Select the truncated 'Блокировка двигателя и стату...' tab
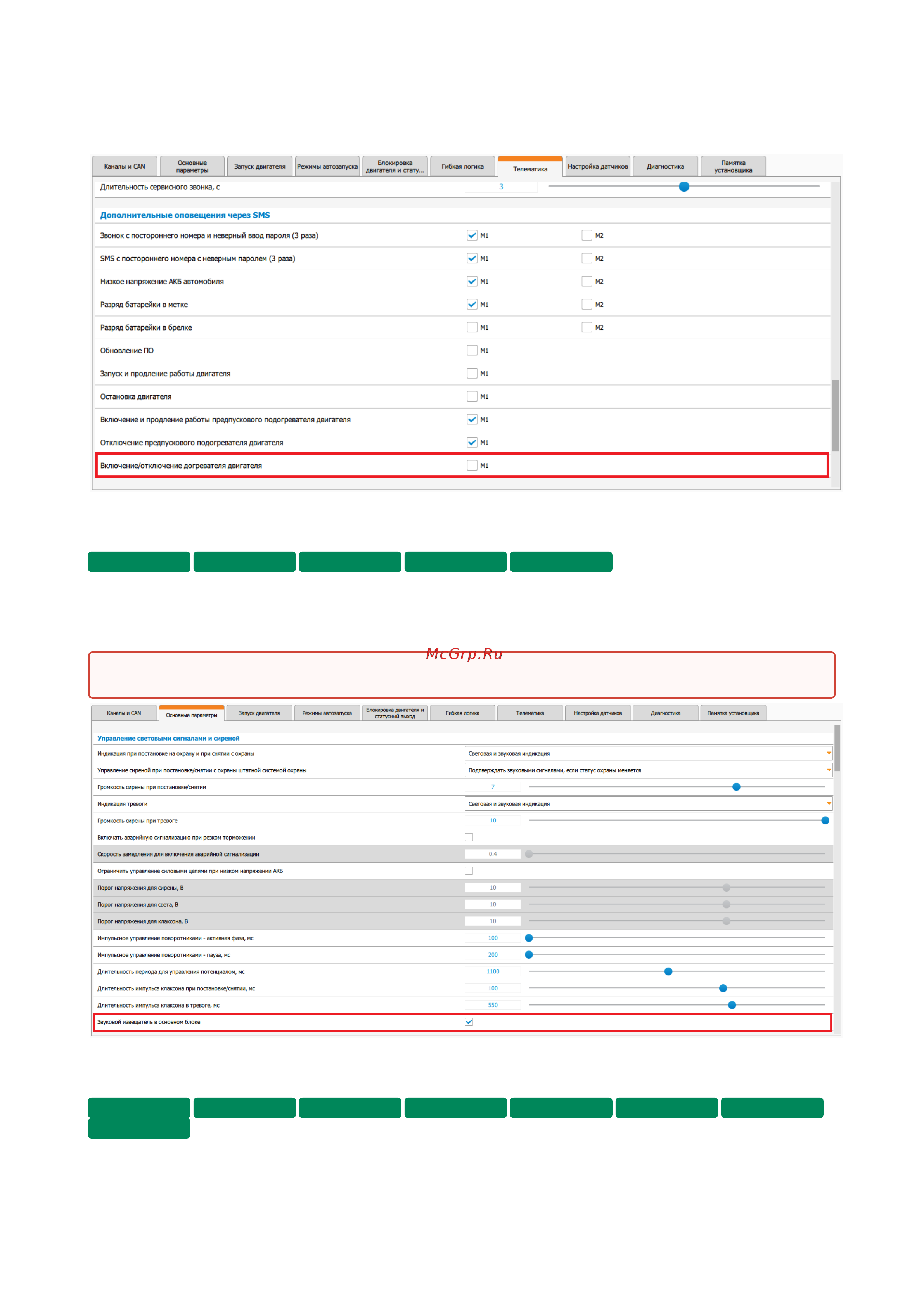This screenshot has width=924, height=1307. tap(395, 166)
